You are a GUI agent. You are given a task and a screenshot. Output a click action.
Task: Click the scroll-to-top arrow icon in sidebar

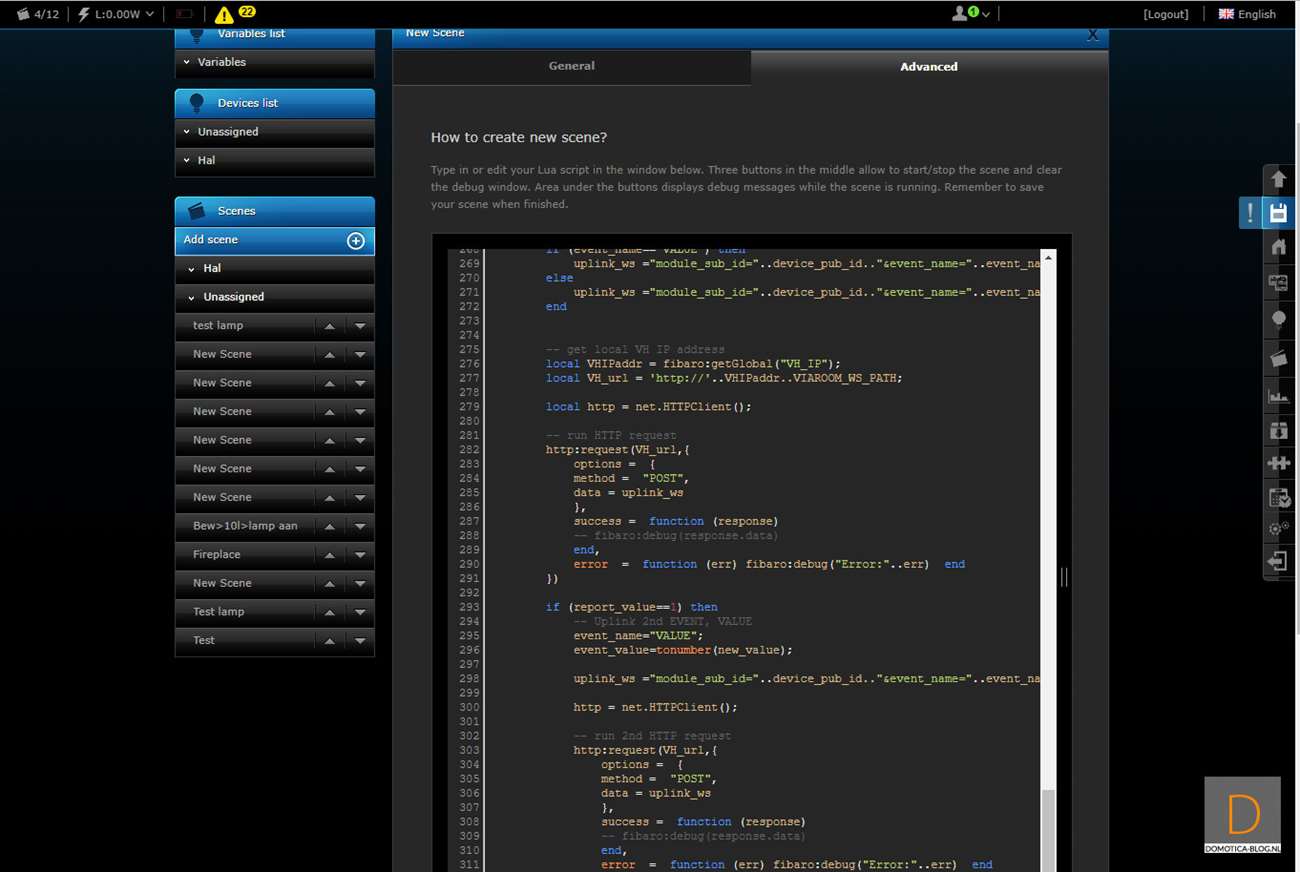(x=1278, y=180)
